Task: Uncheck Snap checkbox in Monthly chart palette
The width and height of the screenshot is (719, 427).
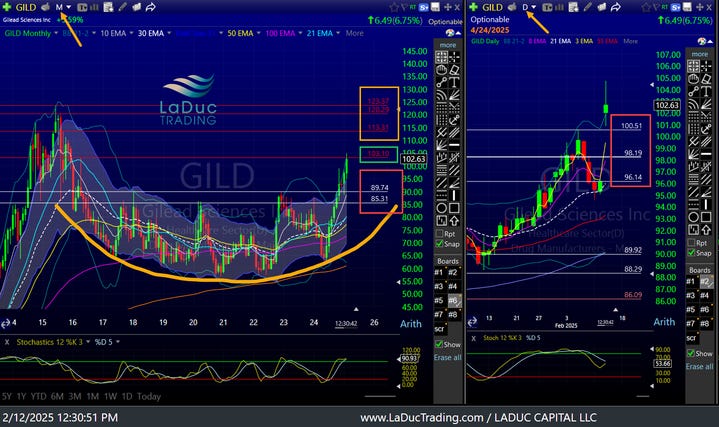Action: 439,244
